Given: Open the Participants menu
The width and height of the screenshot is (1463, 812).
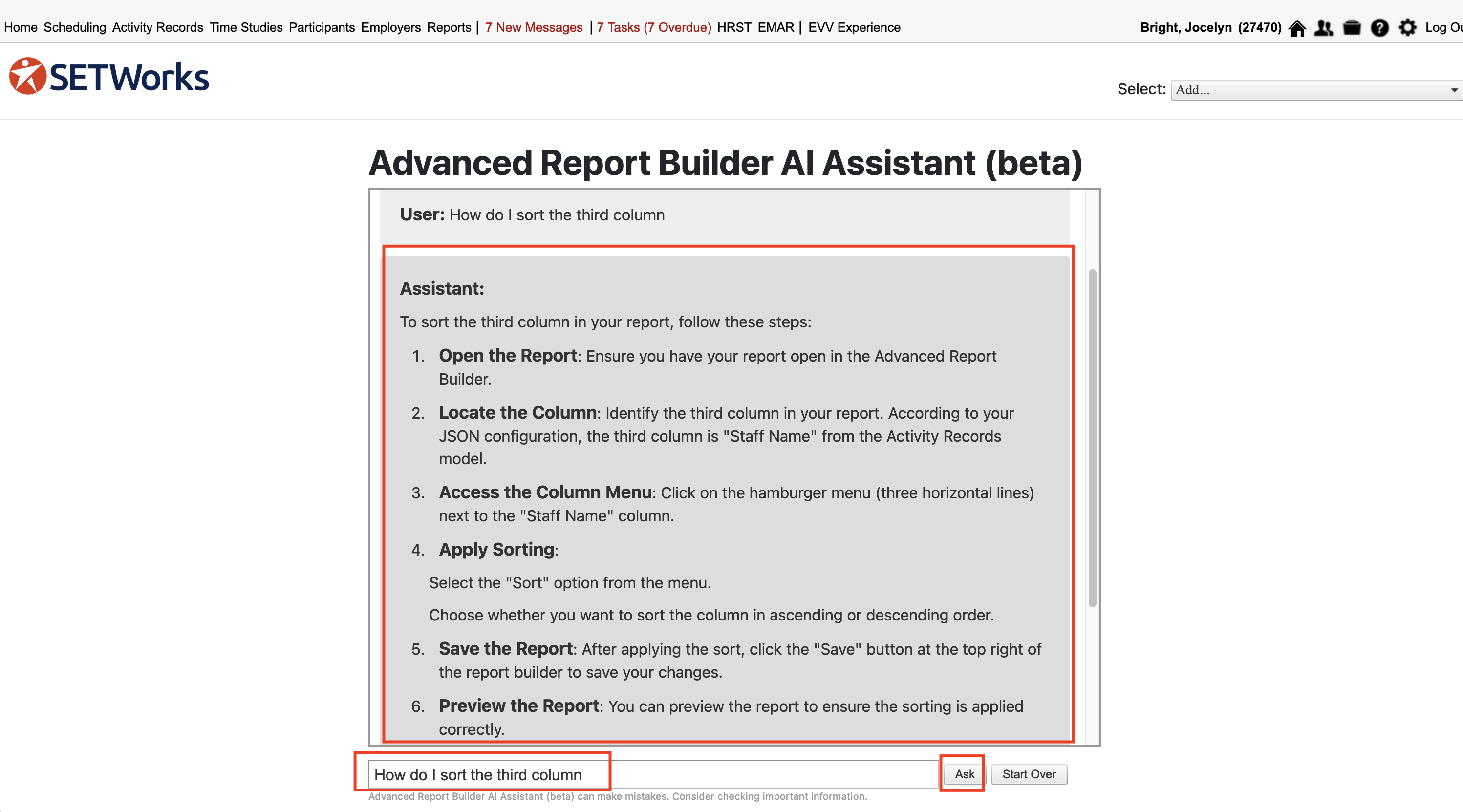Looking at the screenshot, I should (322, 27).
